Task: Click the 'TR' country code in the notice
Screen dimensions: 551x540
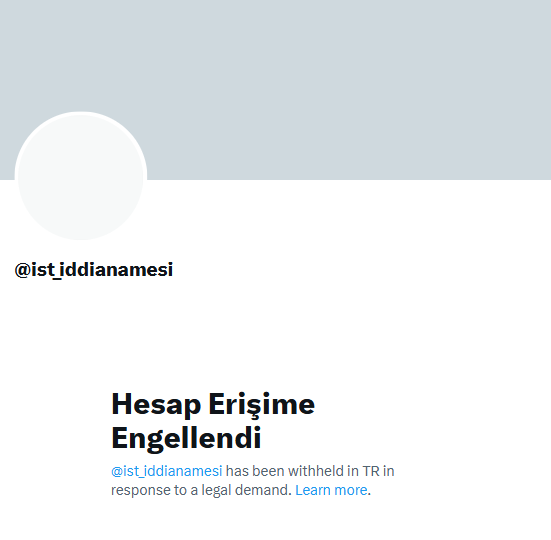Action: click(371, 471)
